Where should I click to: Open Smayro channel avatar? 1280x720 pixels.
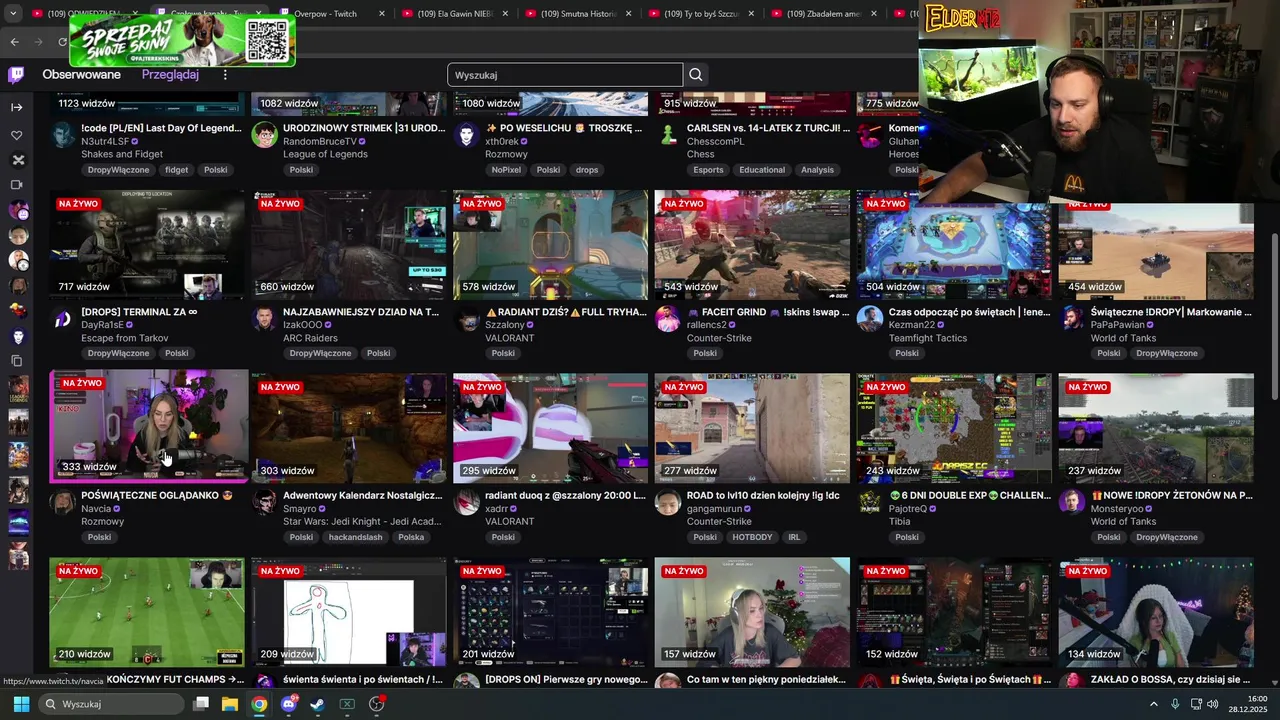(x=264, y=502)
